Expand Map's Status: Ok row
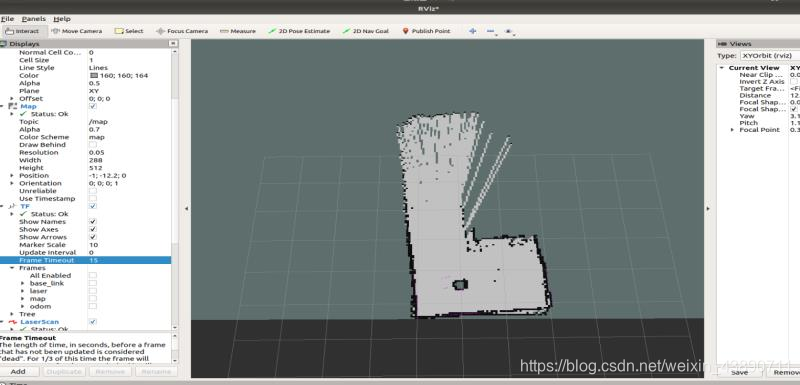Image resolution: width=800 pixels, height=385 pixels. coord(12,114)
